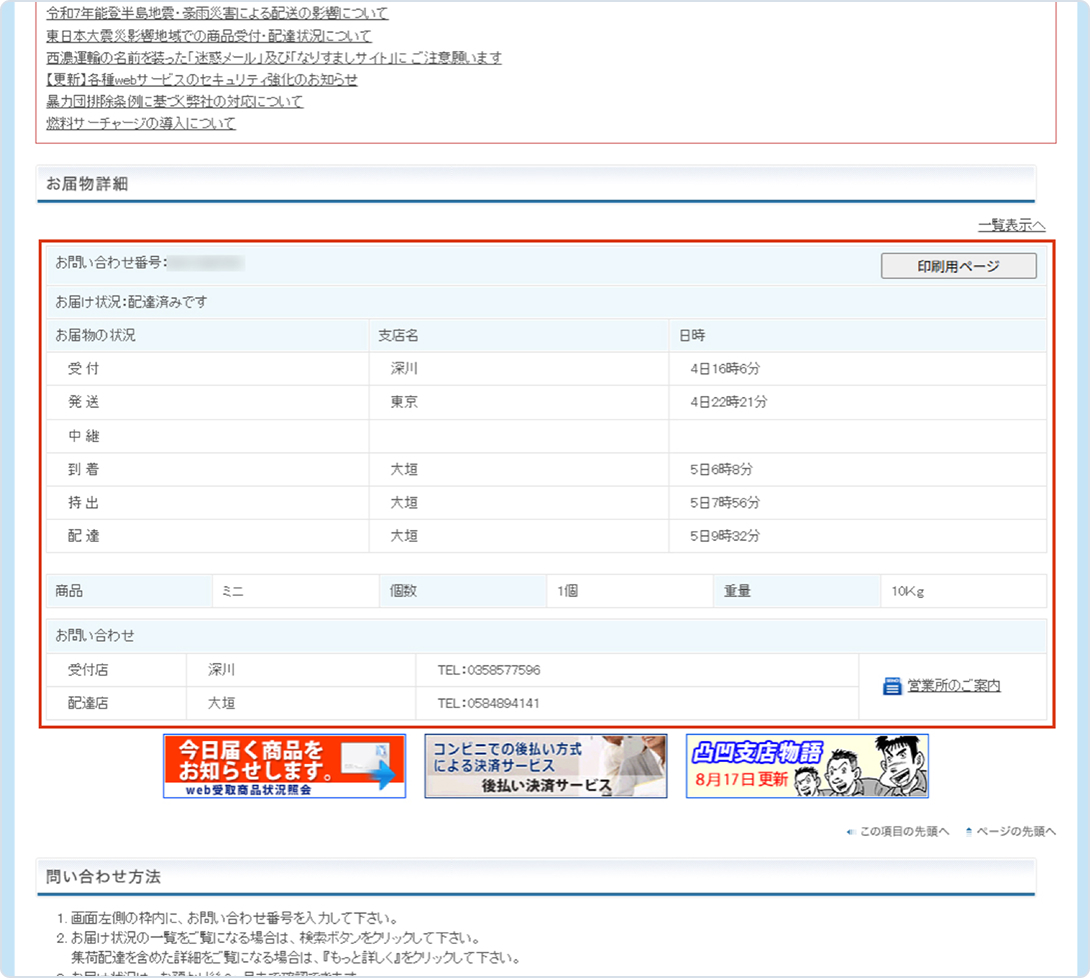Click the 凸凹支店物語 comic banner
This screenshot has height=978, width=1090.
[x=807, y=766]
